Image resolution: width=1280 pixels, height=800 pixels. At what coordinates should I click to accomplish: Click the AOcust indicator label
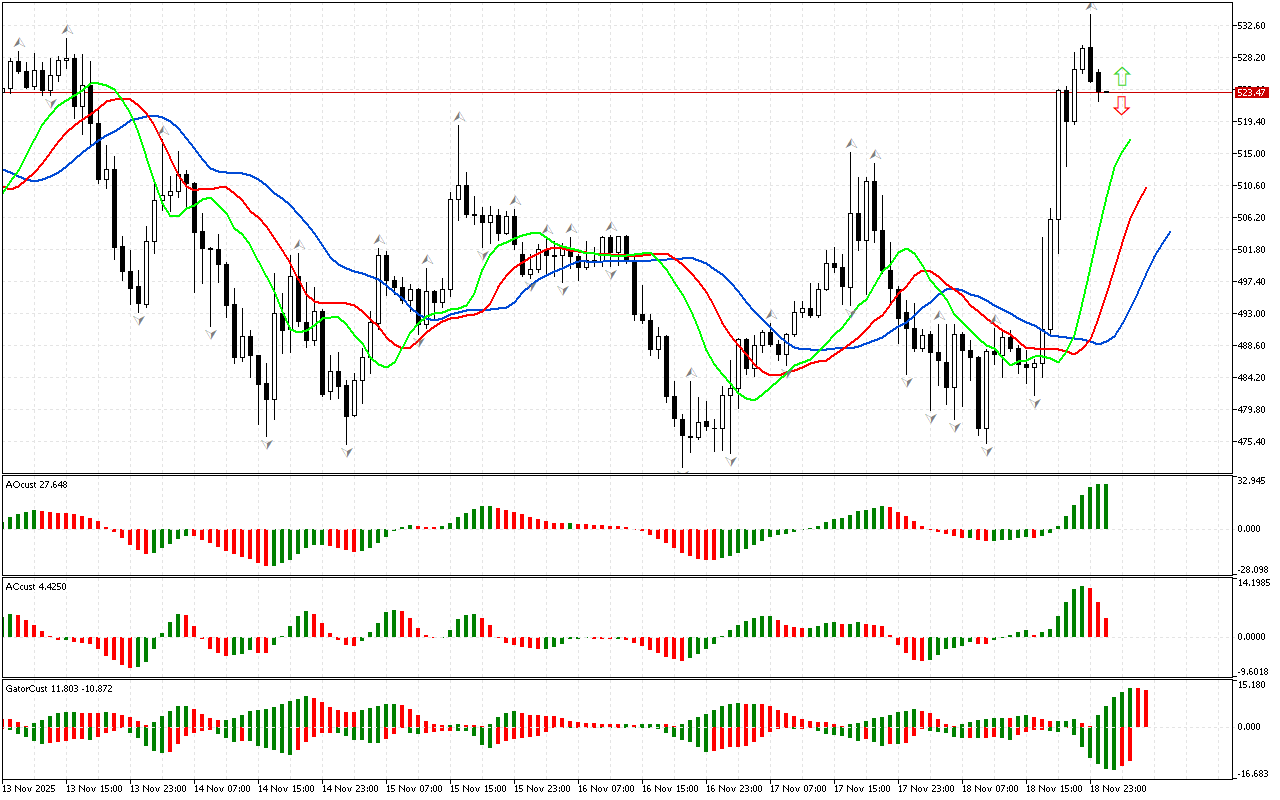click(36, 484)
